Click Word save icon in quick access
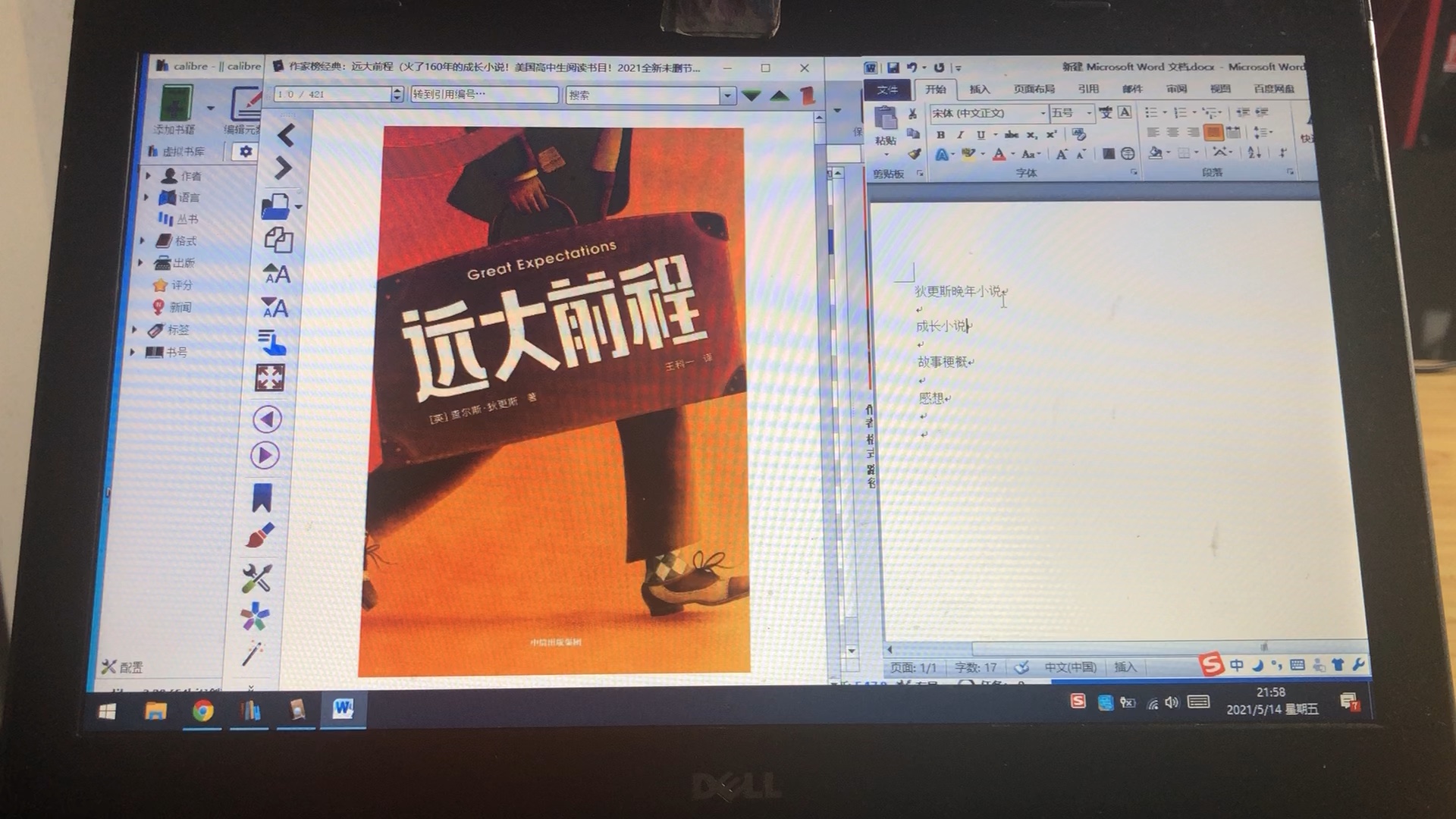The width and height of the screenshot is (1456, 819). coord(893,67)
